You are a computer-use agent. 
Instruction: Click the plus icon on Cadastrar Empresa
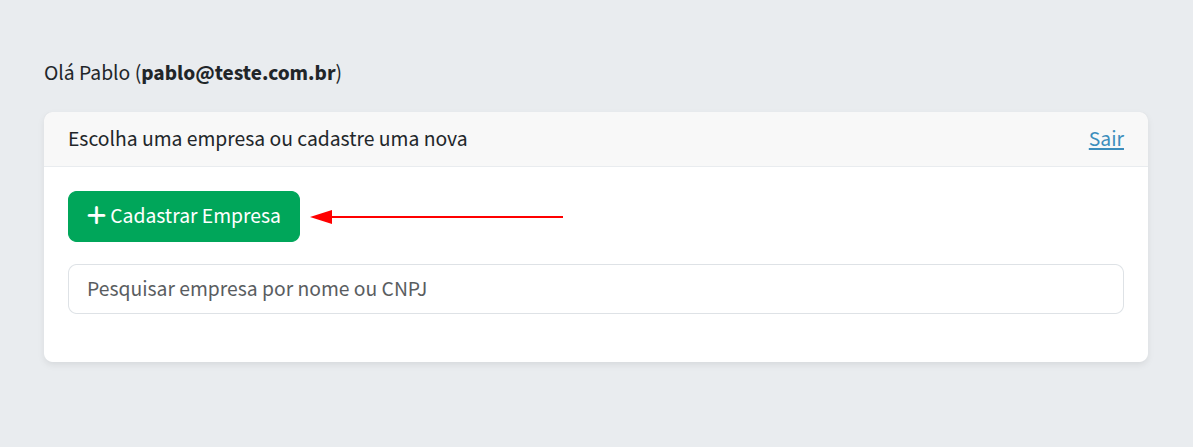[97, 216]
